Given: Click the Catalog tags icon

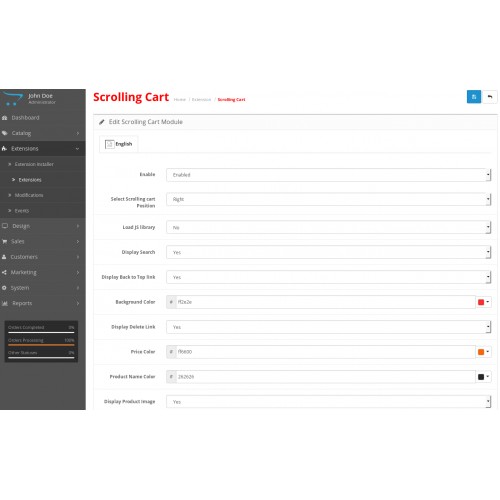Looking at the screenshot, I should 5,133.
